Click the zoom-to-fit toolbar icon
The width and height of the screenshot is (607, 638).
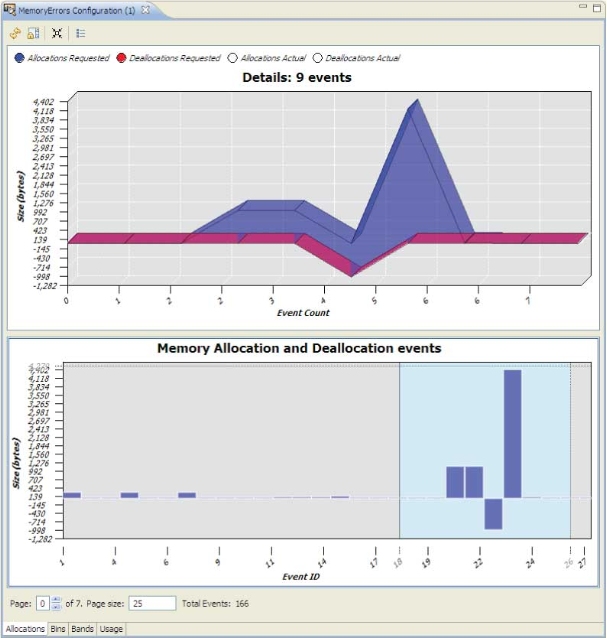pos(57,32)
